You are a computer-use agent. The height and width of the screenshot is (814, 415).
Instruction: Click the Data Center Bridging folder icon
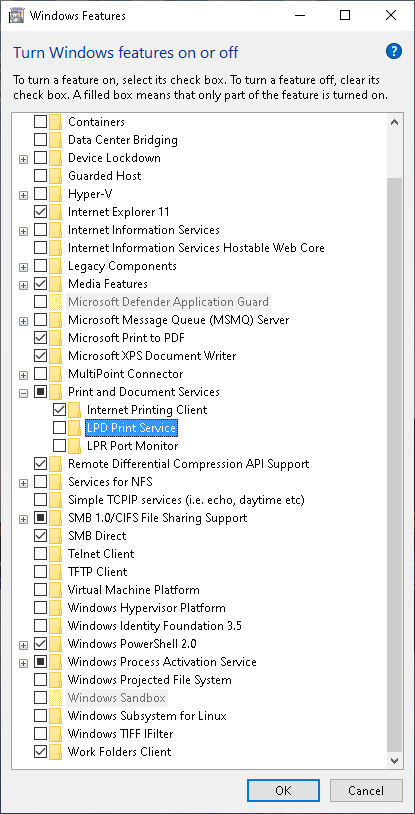click(56, 140)
